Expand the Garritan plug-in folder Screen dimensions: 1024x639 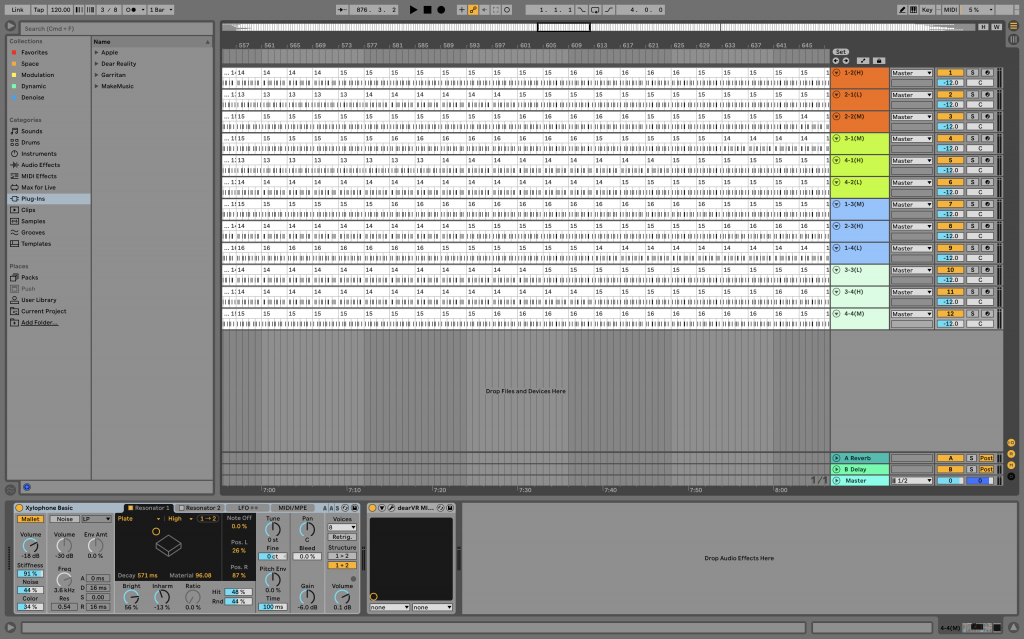tap(97, 74)
